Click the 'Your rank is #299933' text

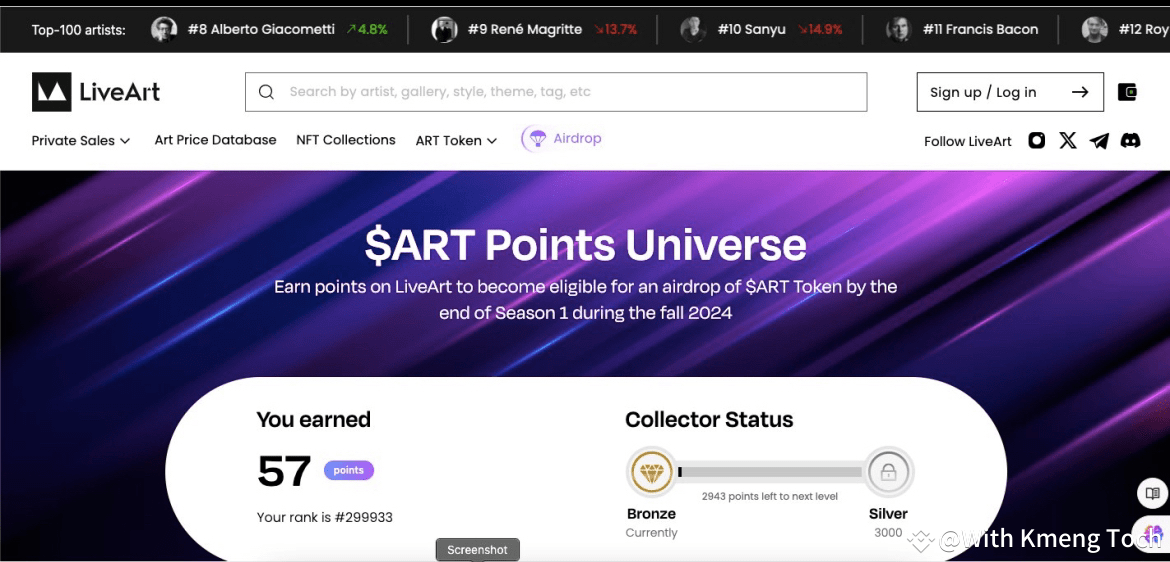[325, 517]
